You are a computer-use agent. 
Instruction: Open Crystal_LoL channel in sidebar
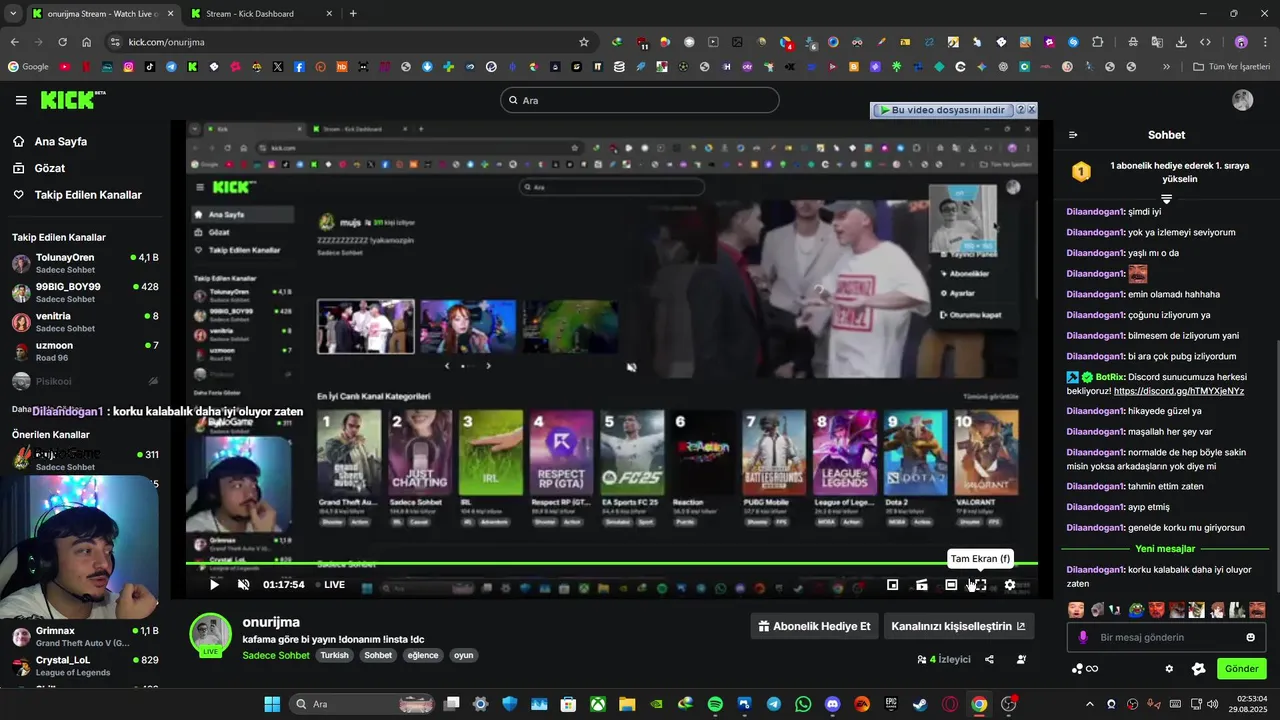85,665
